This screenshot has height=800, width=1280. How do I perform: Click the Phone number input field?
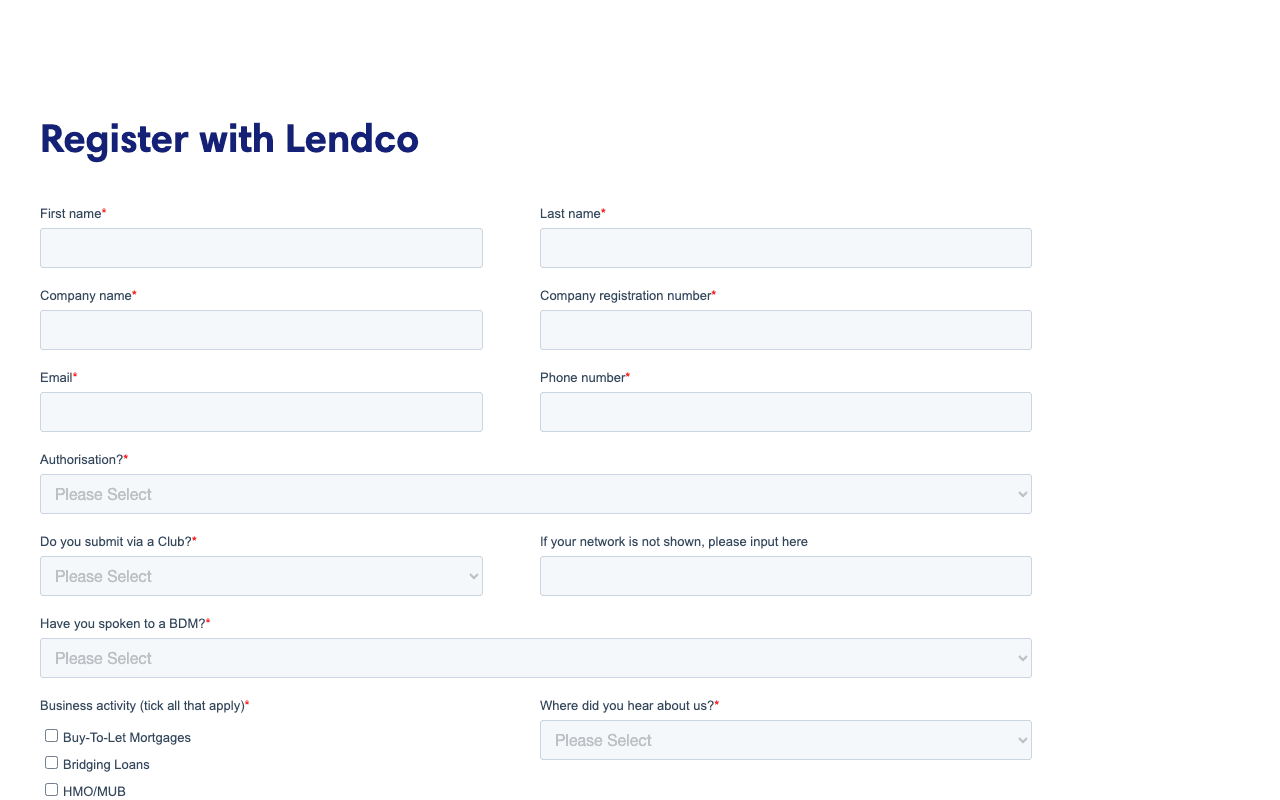[x=785, y=412]
